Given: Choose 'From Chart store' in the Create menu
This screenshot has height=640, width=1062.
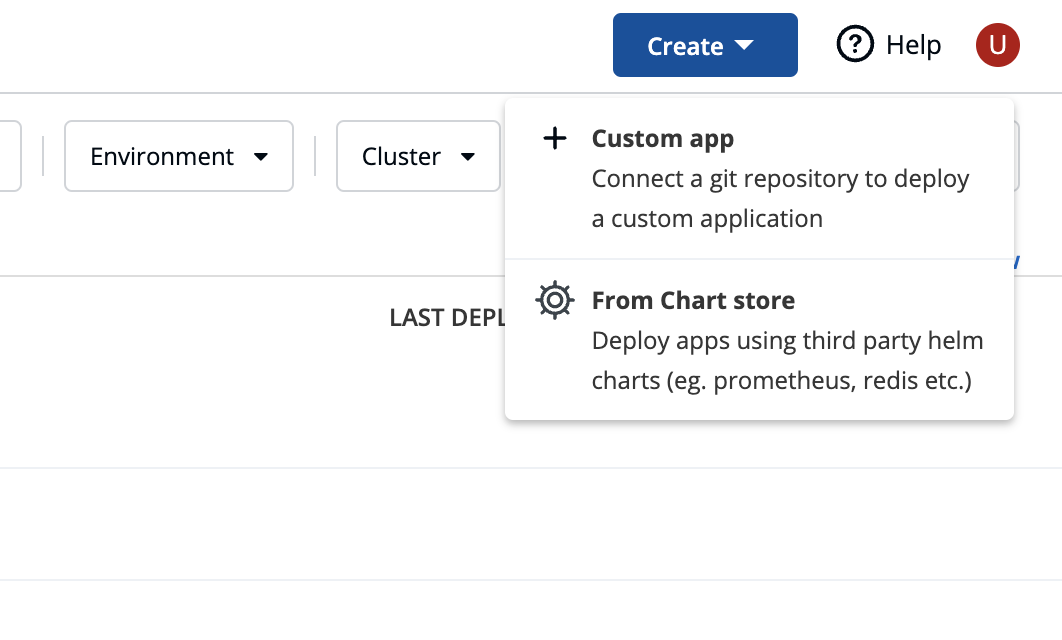Looking at the screenshot, I should point(693,300).
